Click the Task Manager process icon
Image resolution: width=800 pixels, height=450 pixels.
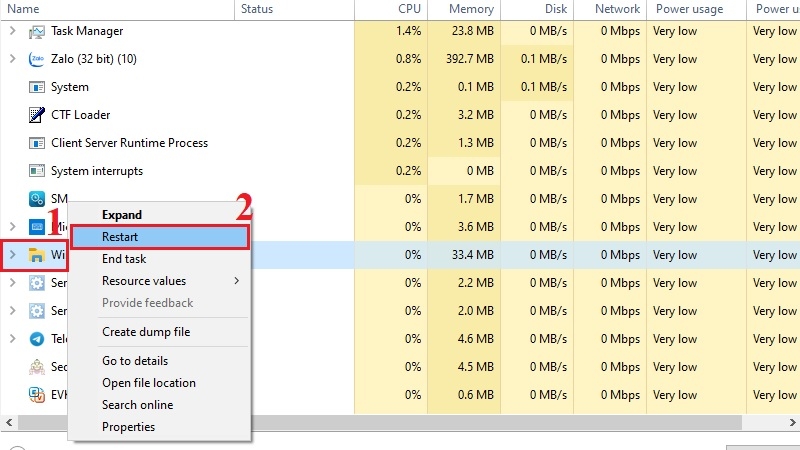tap(37, 32)
